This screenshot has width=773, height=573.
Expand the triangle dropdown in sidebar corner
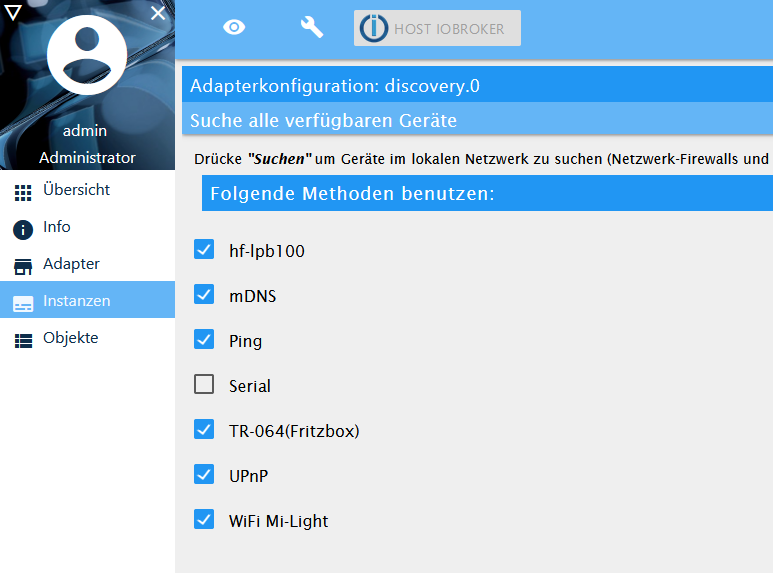coord(13,12)
